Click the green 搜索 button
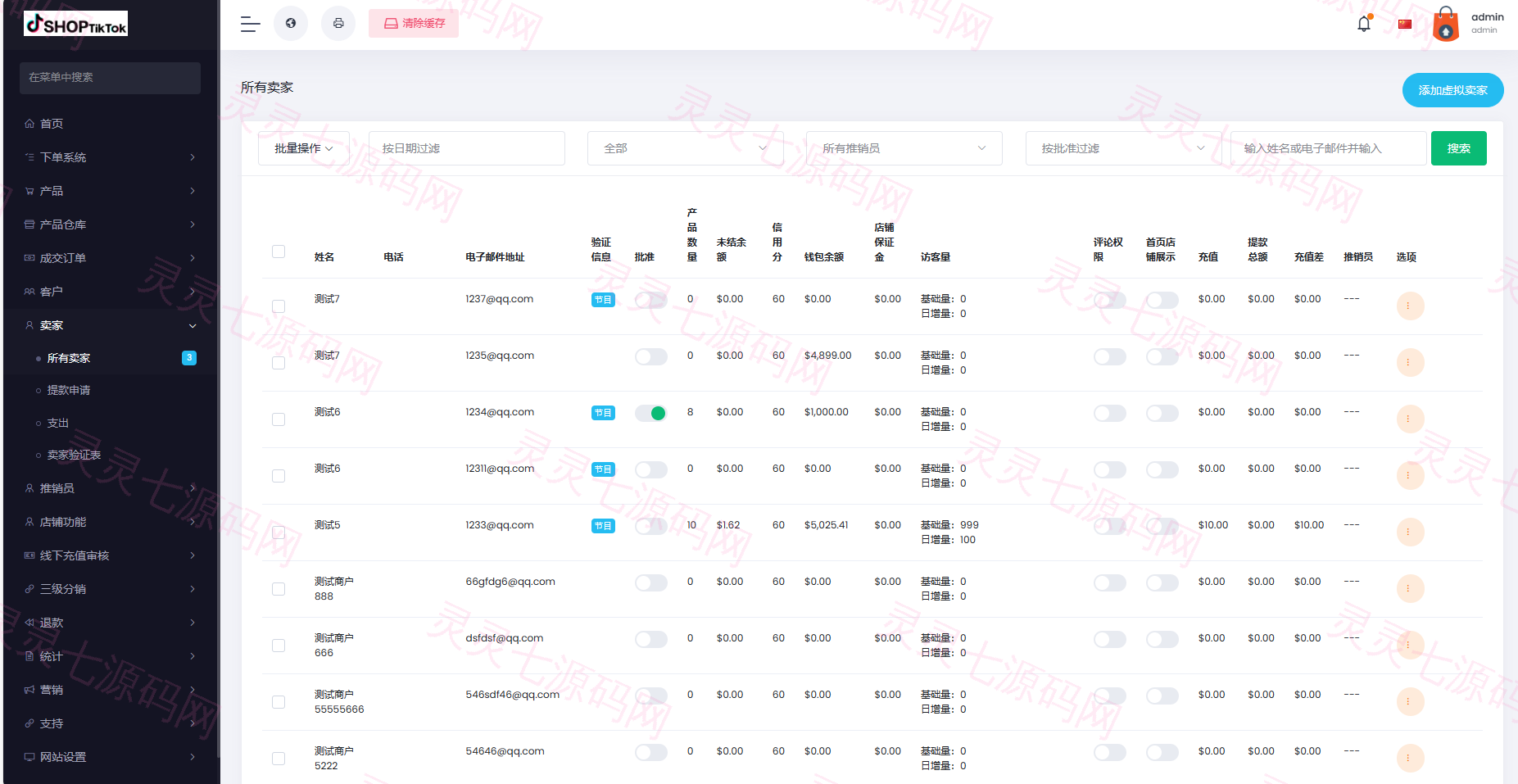This screenshot has height=784, width=1518. (1459, 148)
